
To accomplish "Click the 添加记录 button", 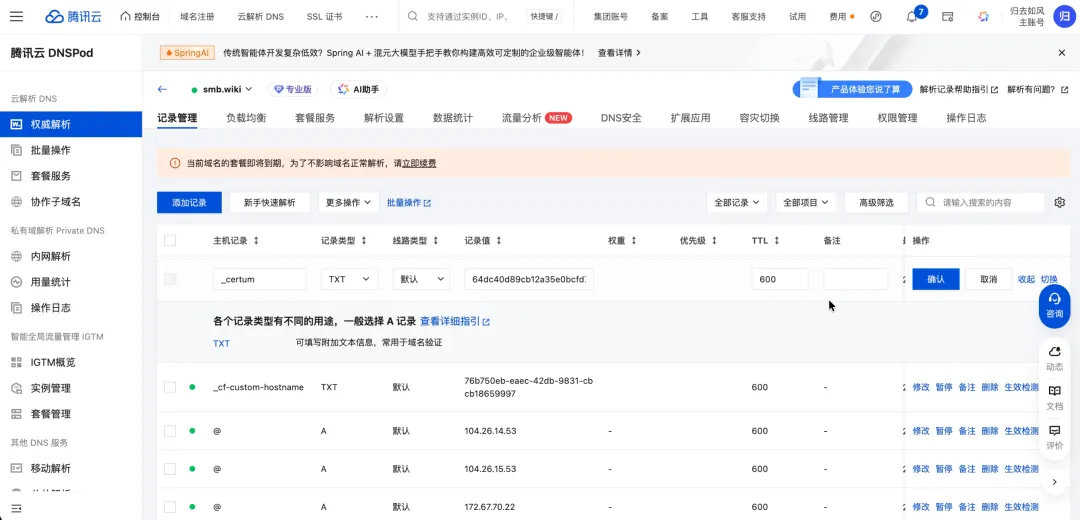I will point(189,202).
